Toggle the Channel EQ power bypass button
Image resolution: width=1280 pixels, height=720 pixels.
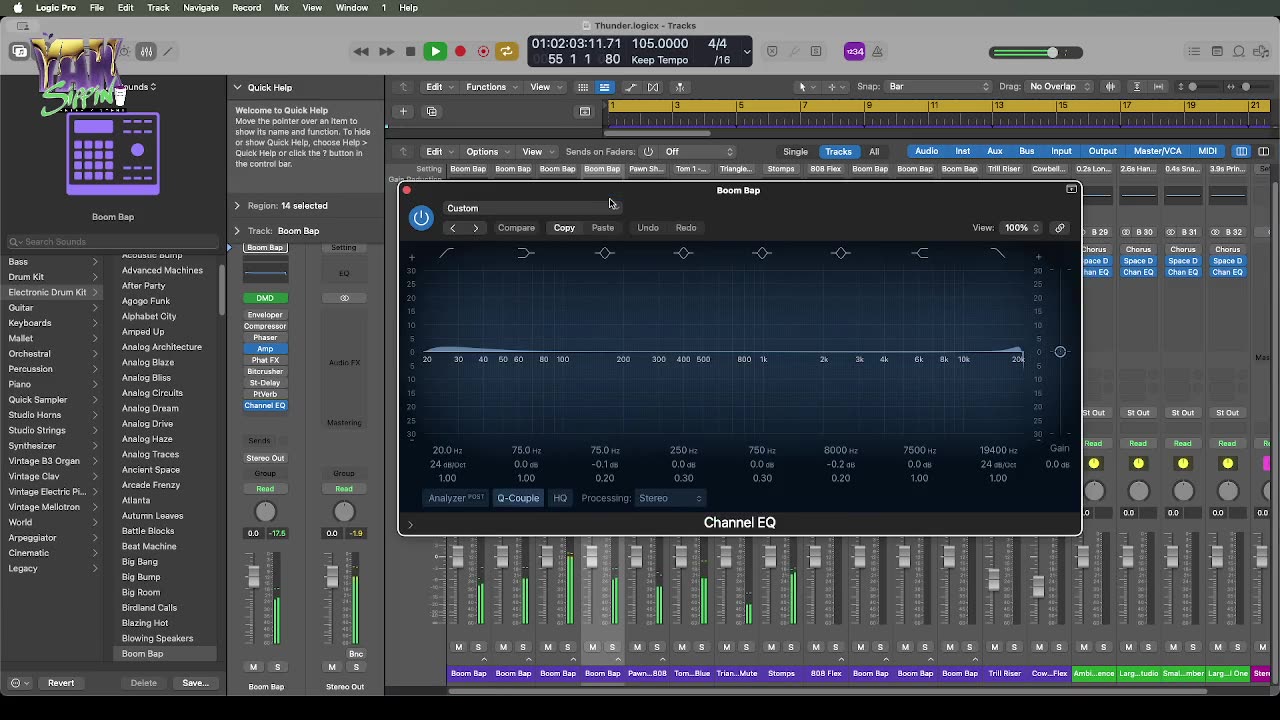[x=421, y=218]
